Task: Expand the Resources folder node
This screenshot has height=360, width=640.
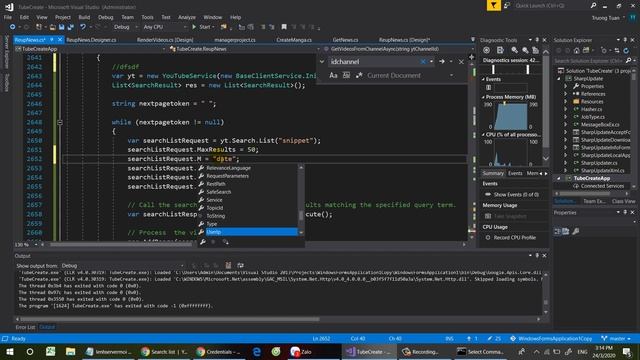Action: click(x=566, y=102)
